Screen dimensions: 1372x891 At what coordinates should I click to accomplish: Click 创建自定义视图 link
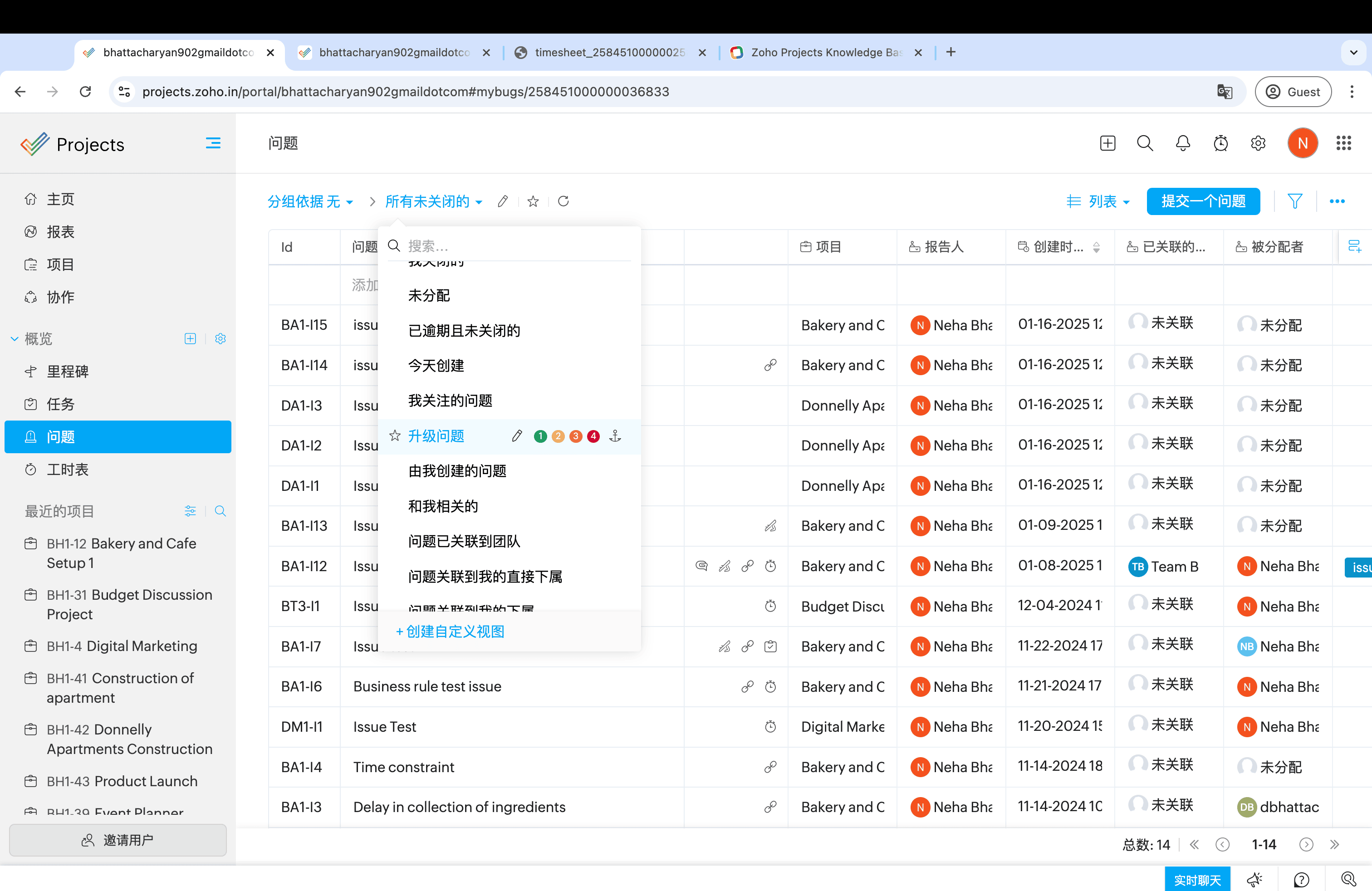click(x=450, y=632)
